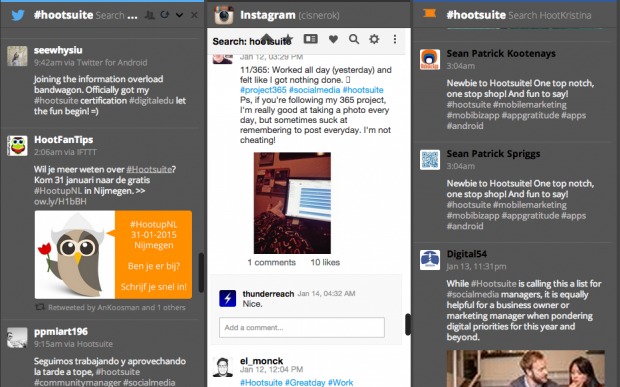Open Digital54 profile name
The width and height of the screenshot is (620, 387).
(x=467, y=254)
